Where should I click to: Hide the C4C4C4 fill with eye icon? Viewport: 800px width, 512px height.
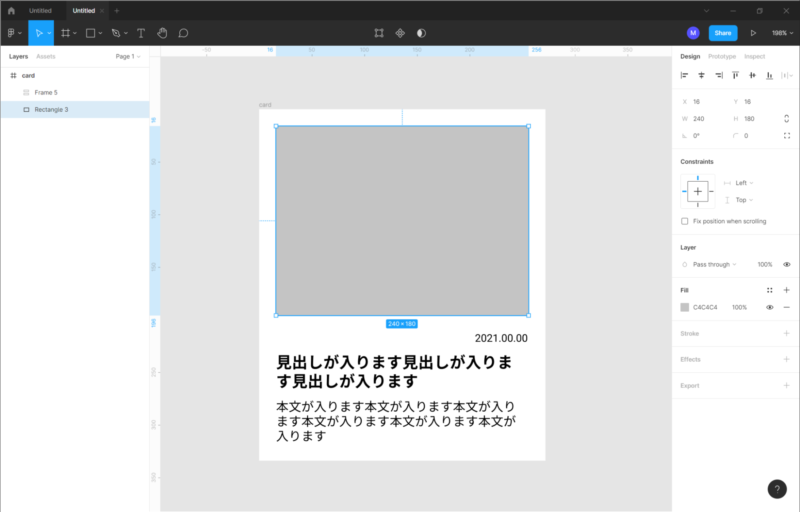769,307
